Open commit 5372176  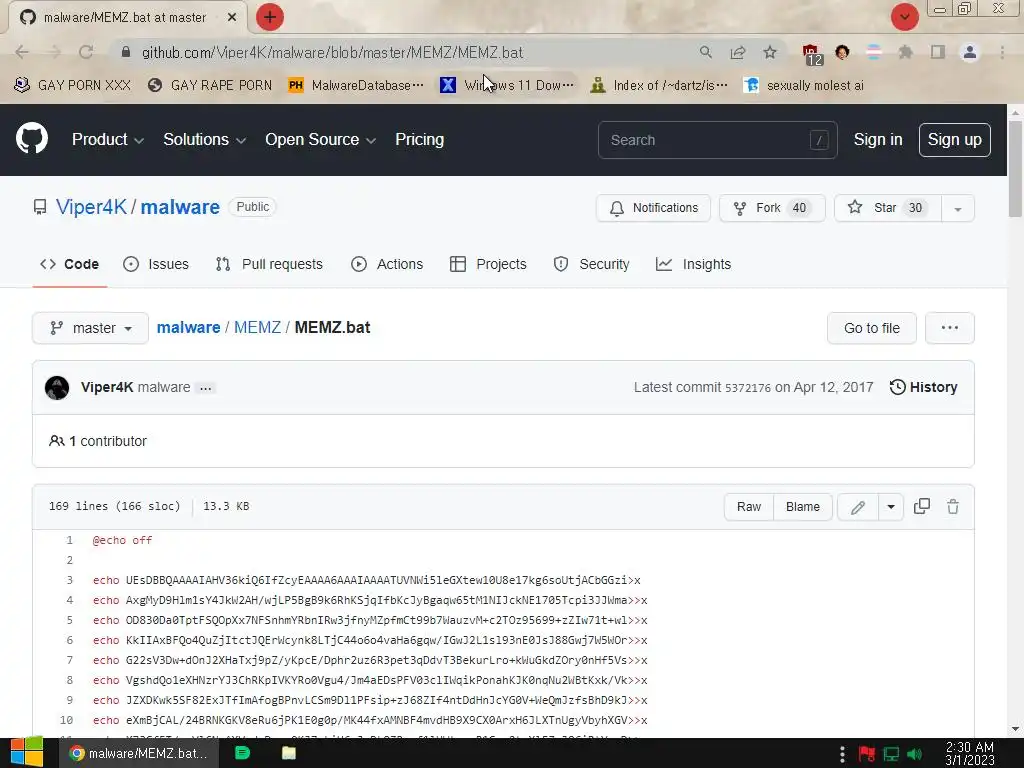748,388
